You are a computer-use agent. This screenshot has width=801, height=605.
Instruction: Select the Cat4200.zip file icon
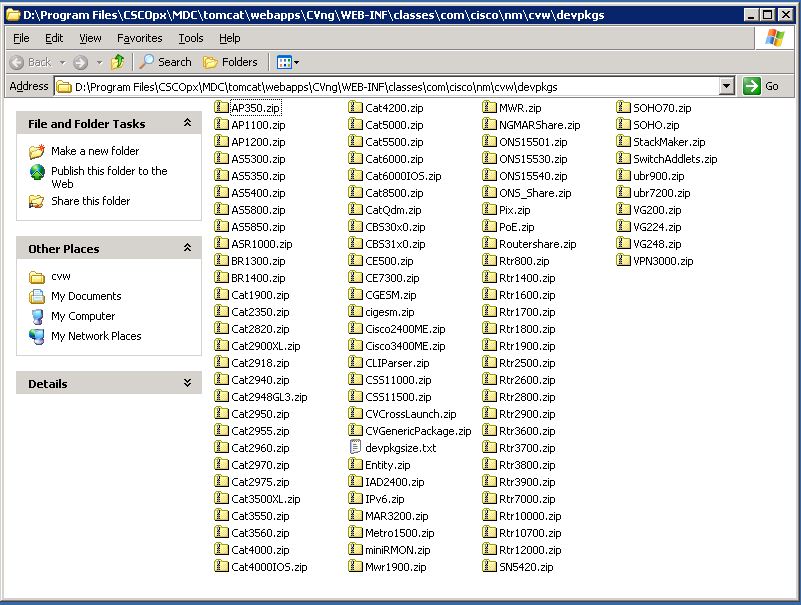[355, 107]
